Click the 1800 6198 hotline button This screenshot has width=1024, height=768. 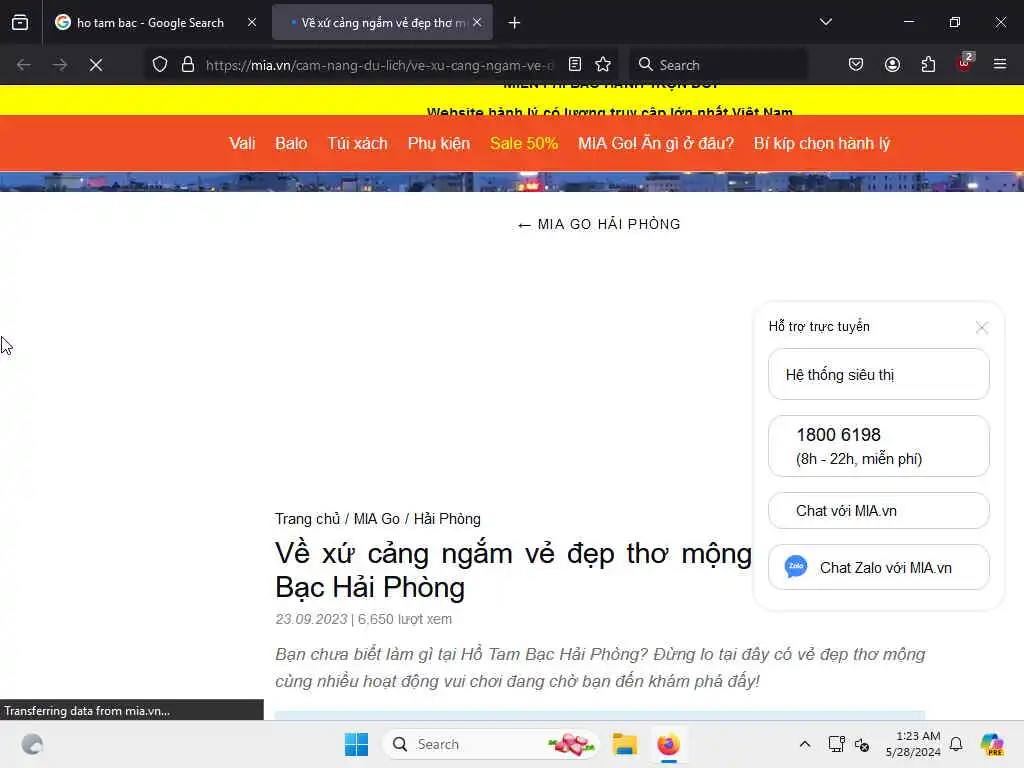tap(879, 446)
